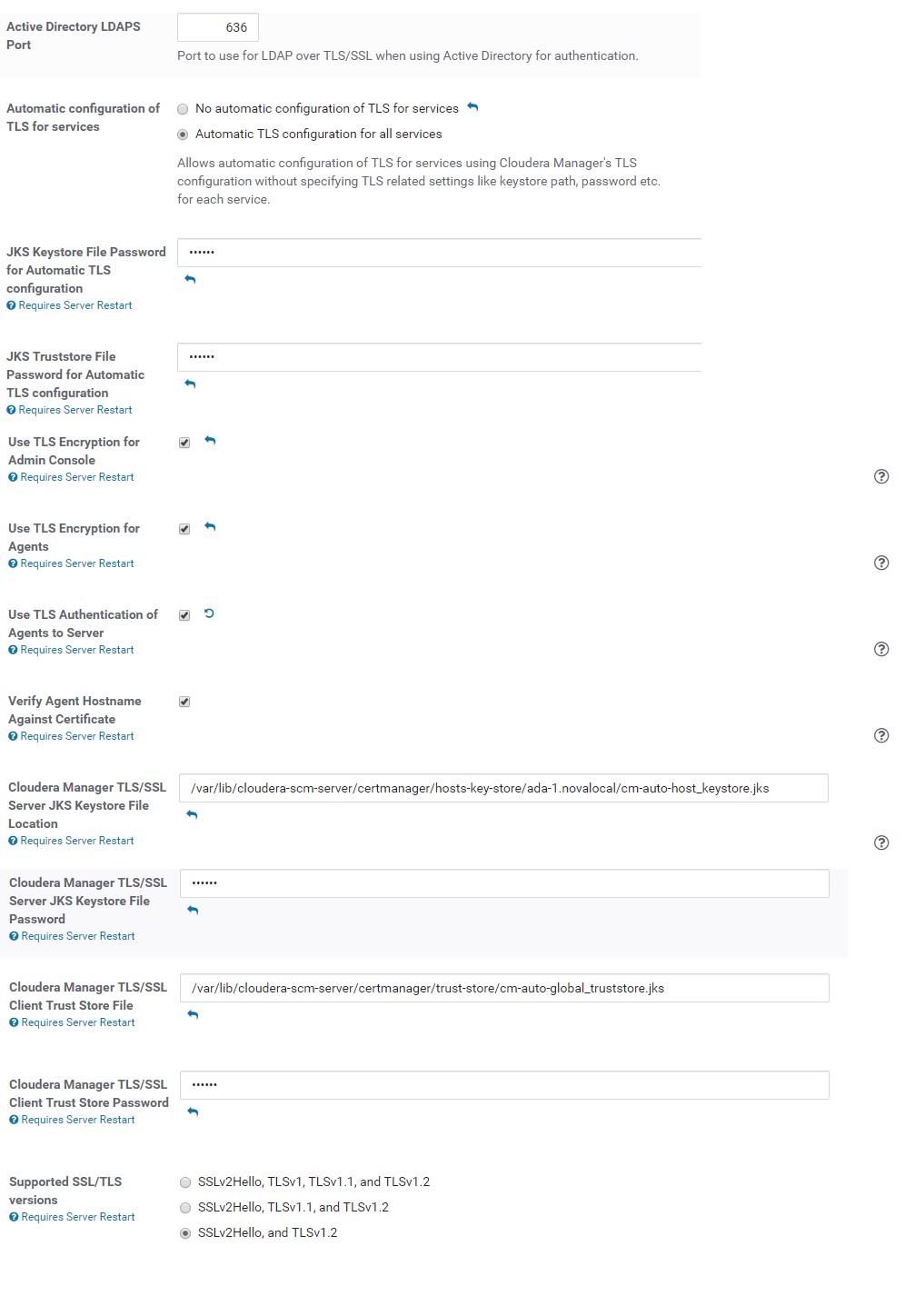Uncheck Use TLS Encryption for Admin Console

click(x=184, y=443)
